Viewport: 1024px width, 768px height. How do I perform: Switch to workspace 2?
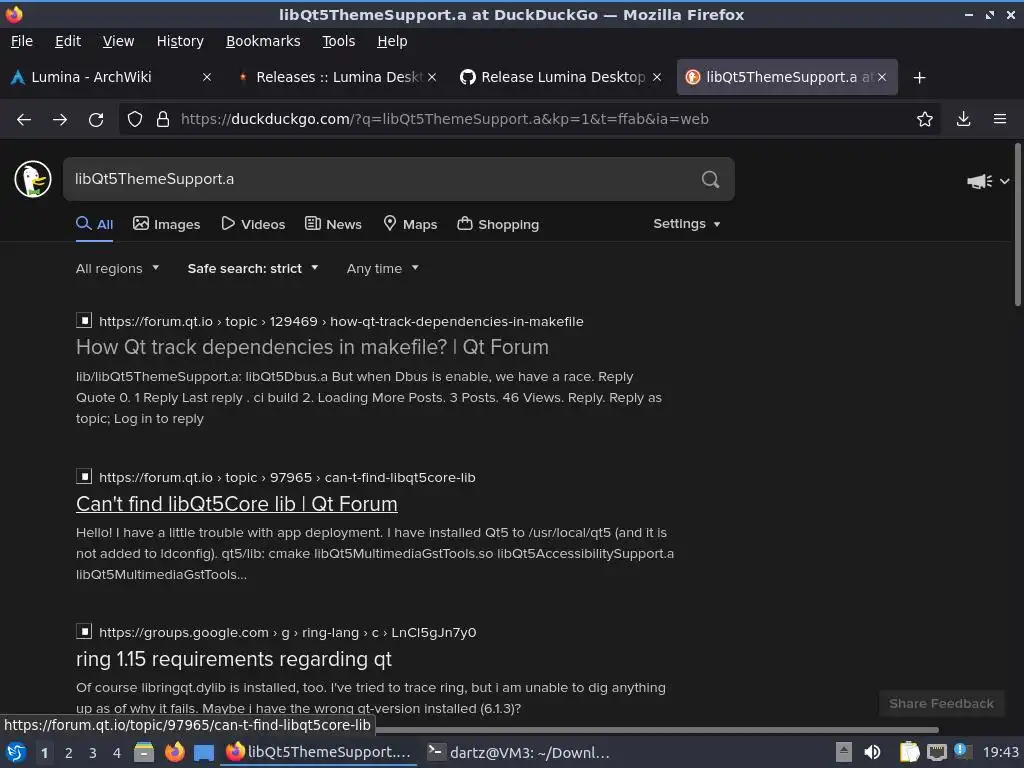69,753
